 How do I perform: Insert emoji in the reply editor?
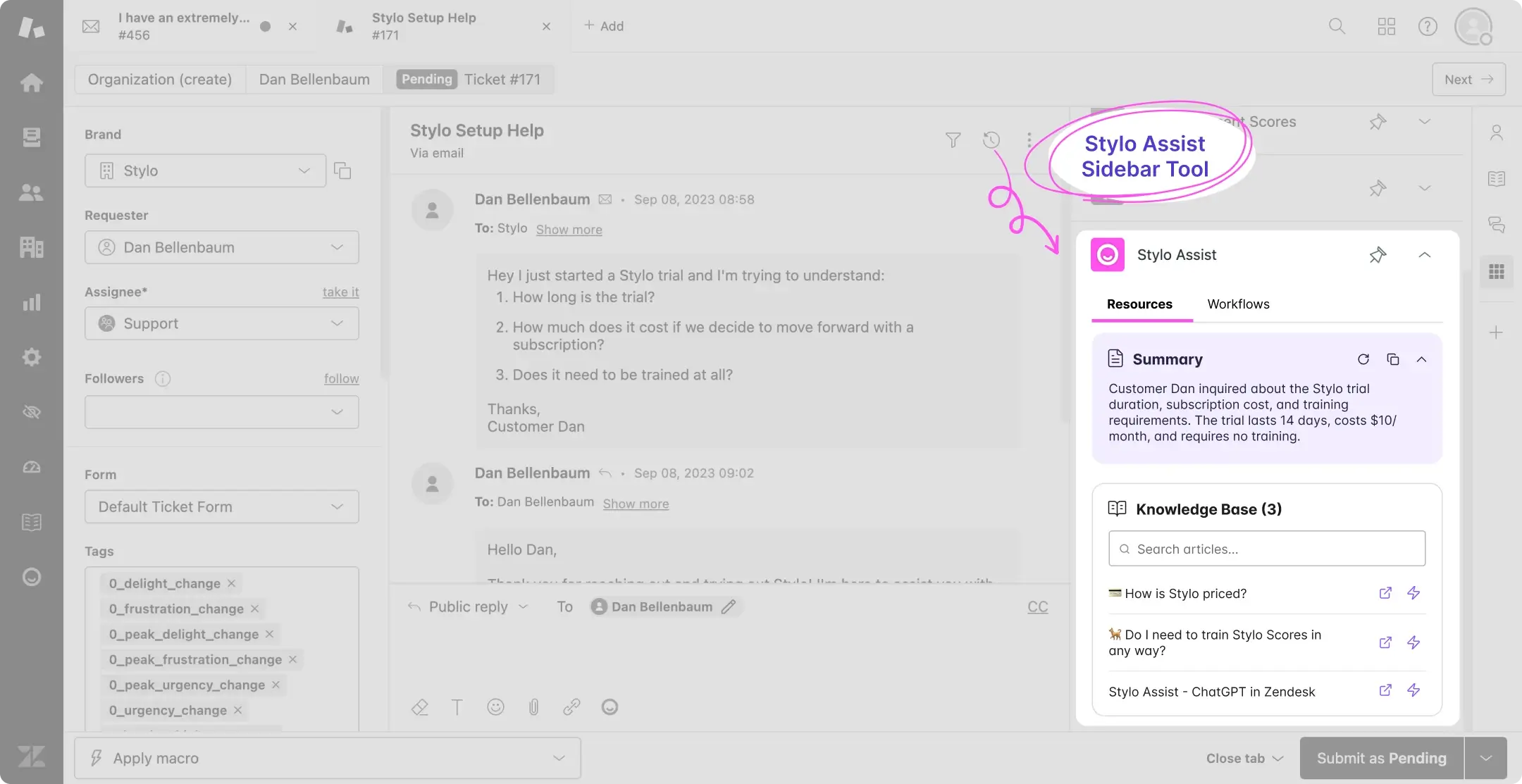[495, 707]
